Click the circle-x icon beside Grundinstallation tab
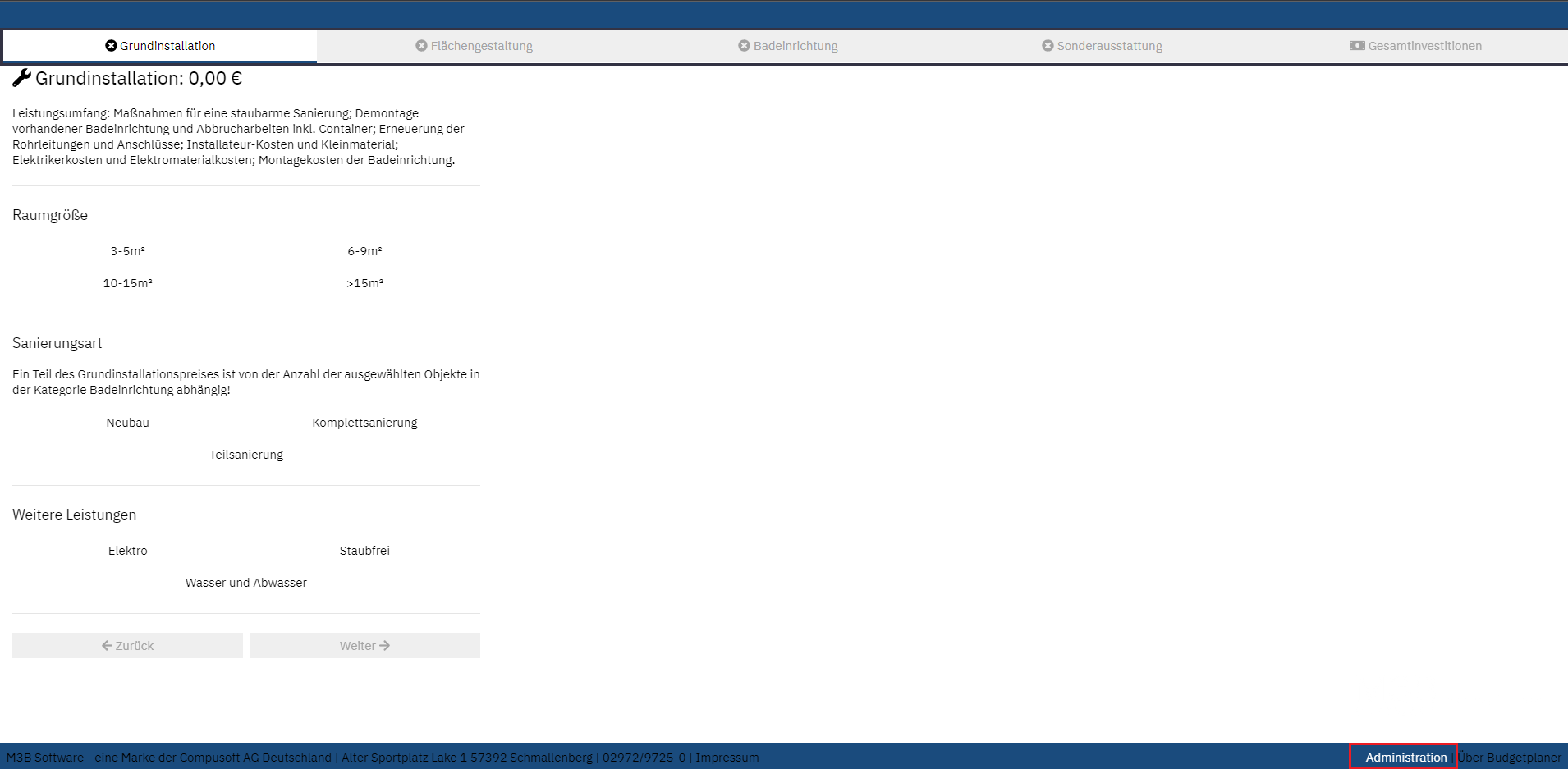Image resolution: width=1568 pixels, height=769 pixels. (x=111, y=46)
